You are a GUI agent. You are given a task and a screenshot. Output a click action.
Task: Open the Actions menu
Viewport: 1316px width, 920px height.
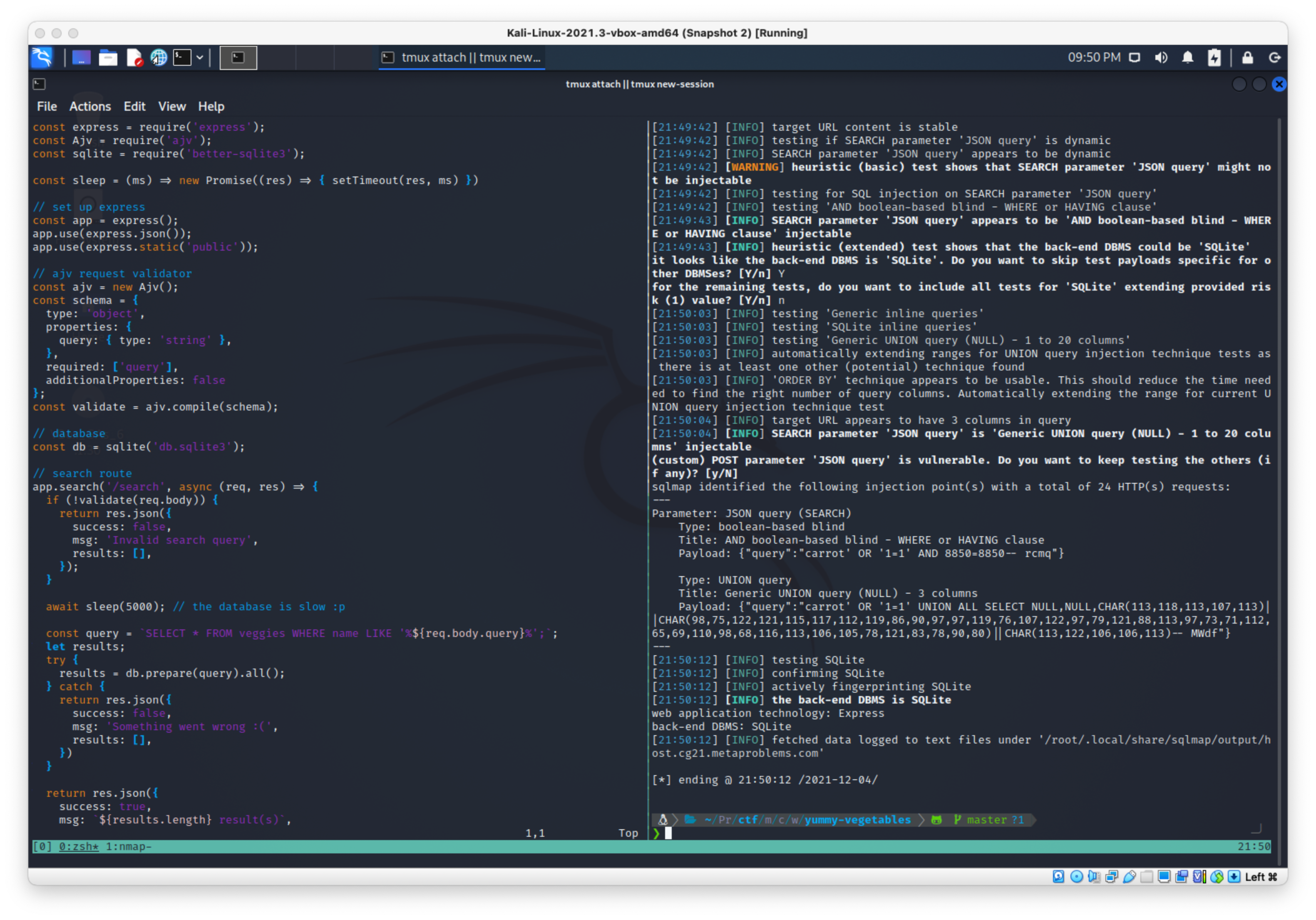click(x=90, y=107)
